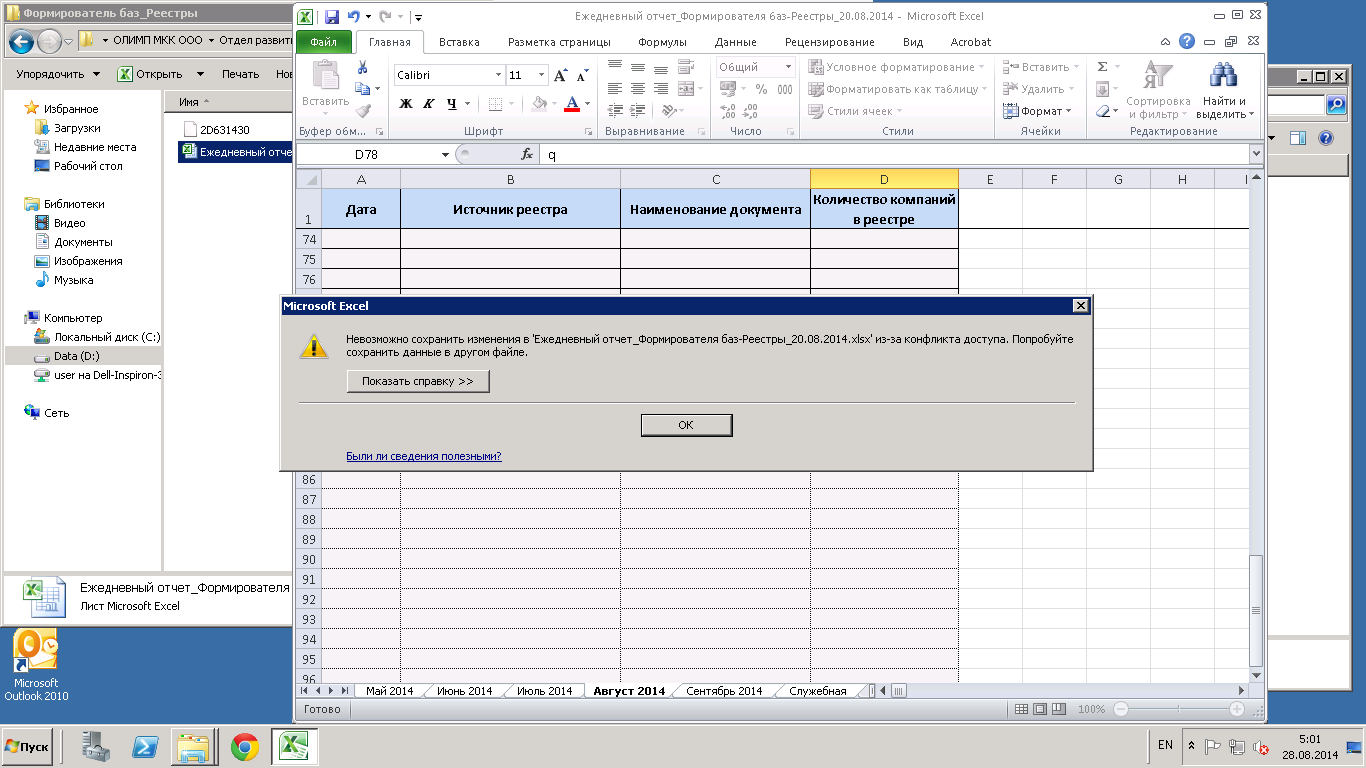Switch to the Данные ribbon tab

point(735,42)
